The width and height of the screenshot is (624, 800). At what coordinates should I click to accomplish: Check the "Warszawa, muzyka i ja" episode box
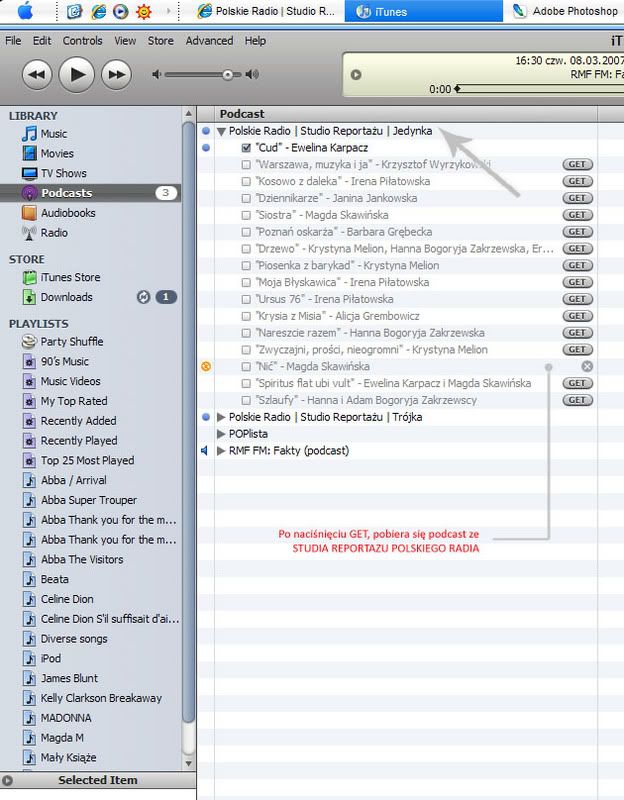(x=246, y=165)
